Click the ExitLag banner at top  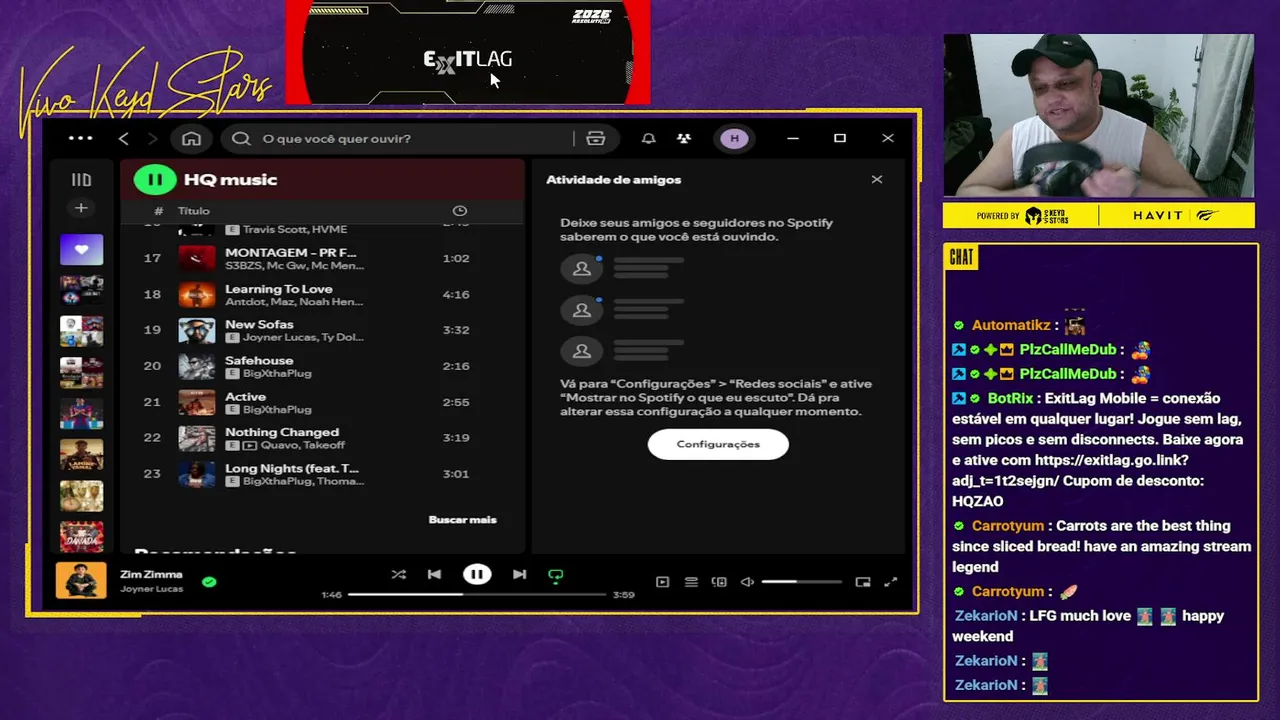point(468,52)
